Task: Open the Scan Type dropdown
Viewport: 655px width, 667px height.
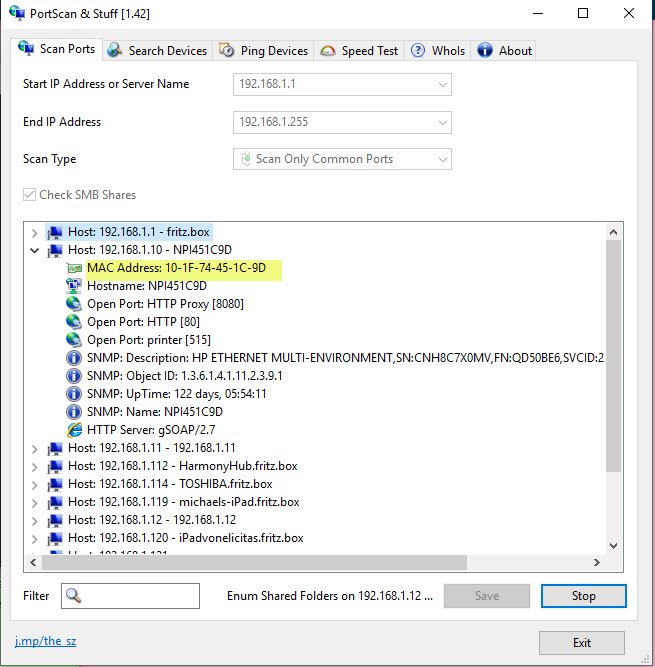Action: point(442,160)
